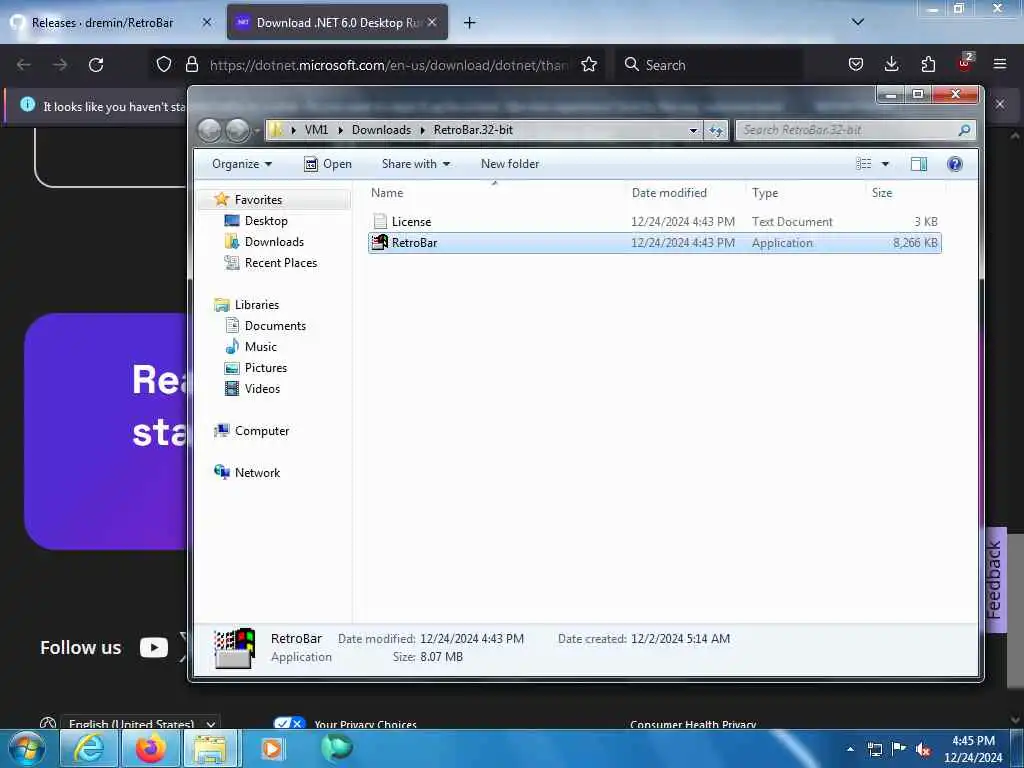Close the Releases dremin/RetroBar tab
1024x768 pixels.
click(207, 22)
